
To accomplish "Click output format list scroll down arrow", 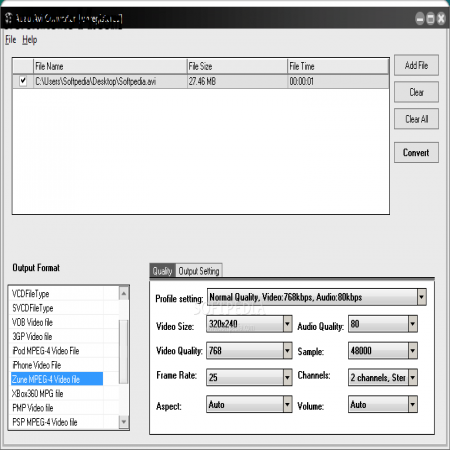I will pos(124,422).
